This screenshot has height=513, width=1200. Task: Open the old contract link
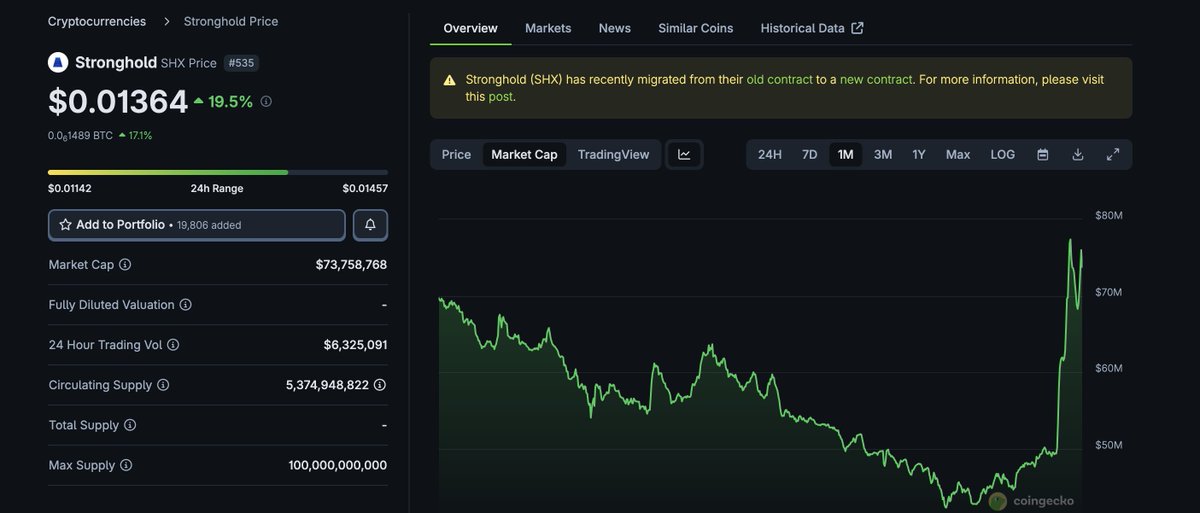[x=780, y=79]
